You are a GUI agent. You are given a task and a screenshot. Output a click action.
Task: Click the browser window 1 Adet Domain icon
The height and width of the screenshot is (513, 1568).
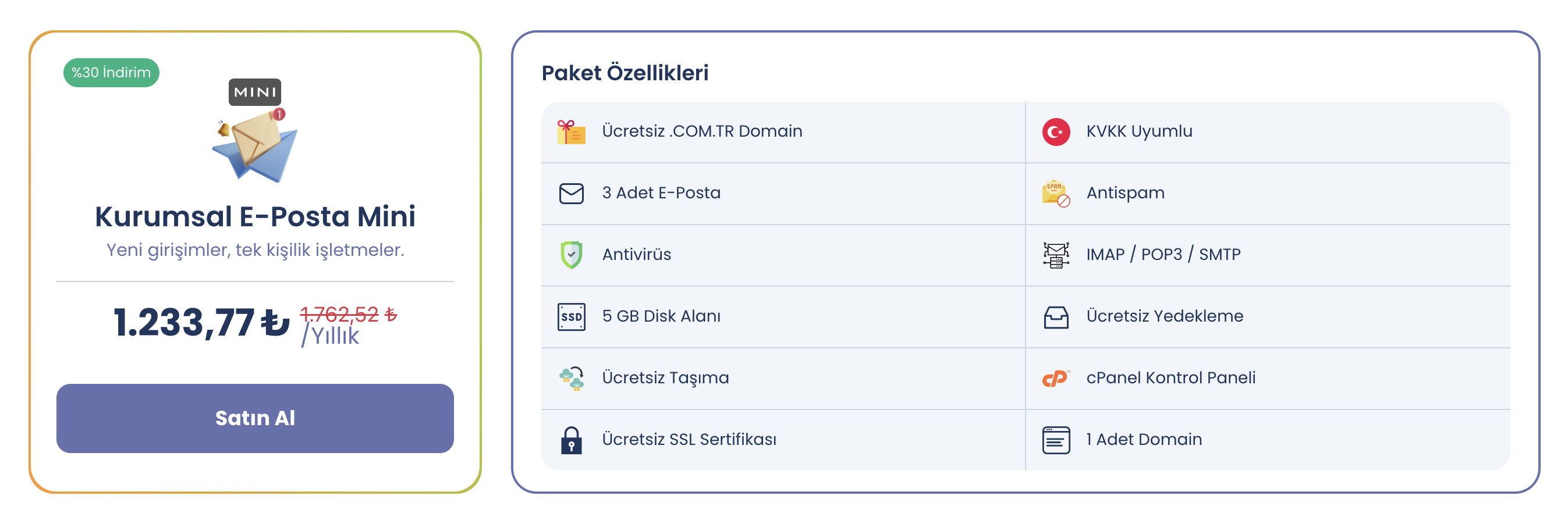click(1055, 440)
